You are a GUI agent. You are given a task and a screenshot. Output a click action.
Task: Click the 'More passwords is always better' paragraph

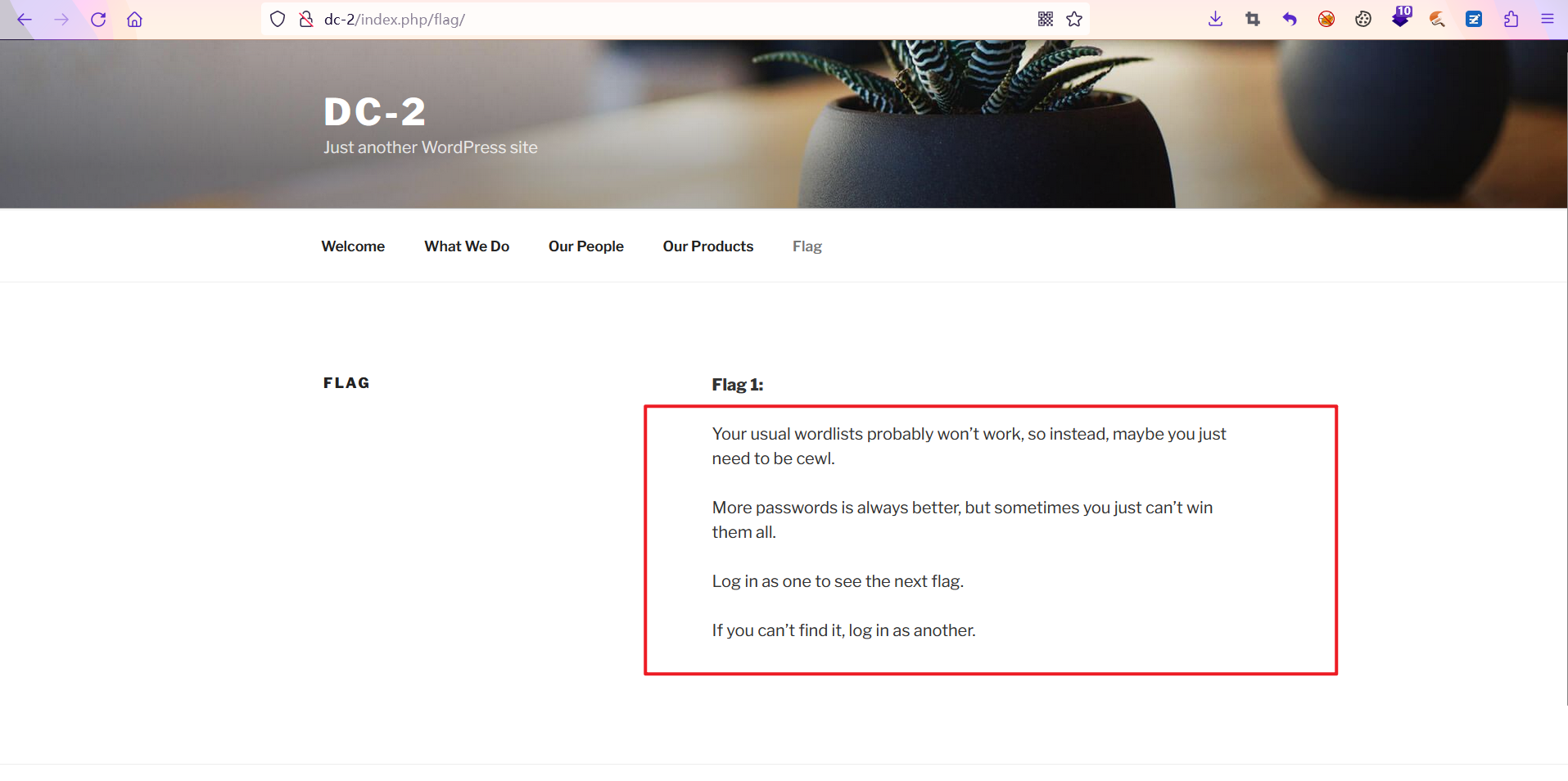(x=962, y=520)
